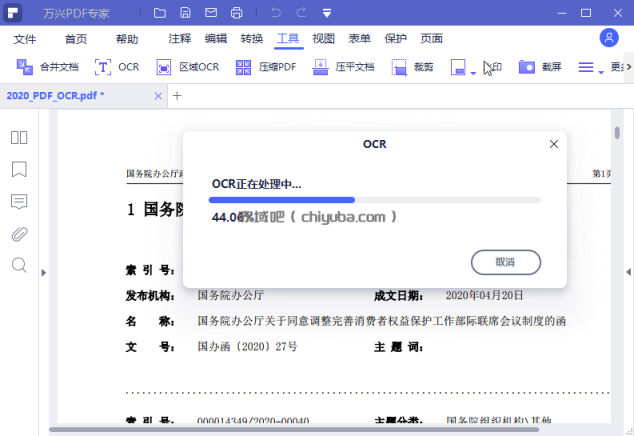Viewport: 634px width, 436px height.
Task: Expand dropdown arrow beside background icon
Action: pyautogui.click(x=473, y=73)
